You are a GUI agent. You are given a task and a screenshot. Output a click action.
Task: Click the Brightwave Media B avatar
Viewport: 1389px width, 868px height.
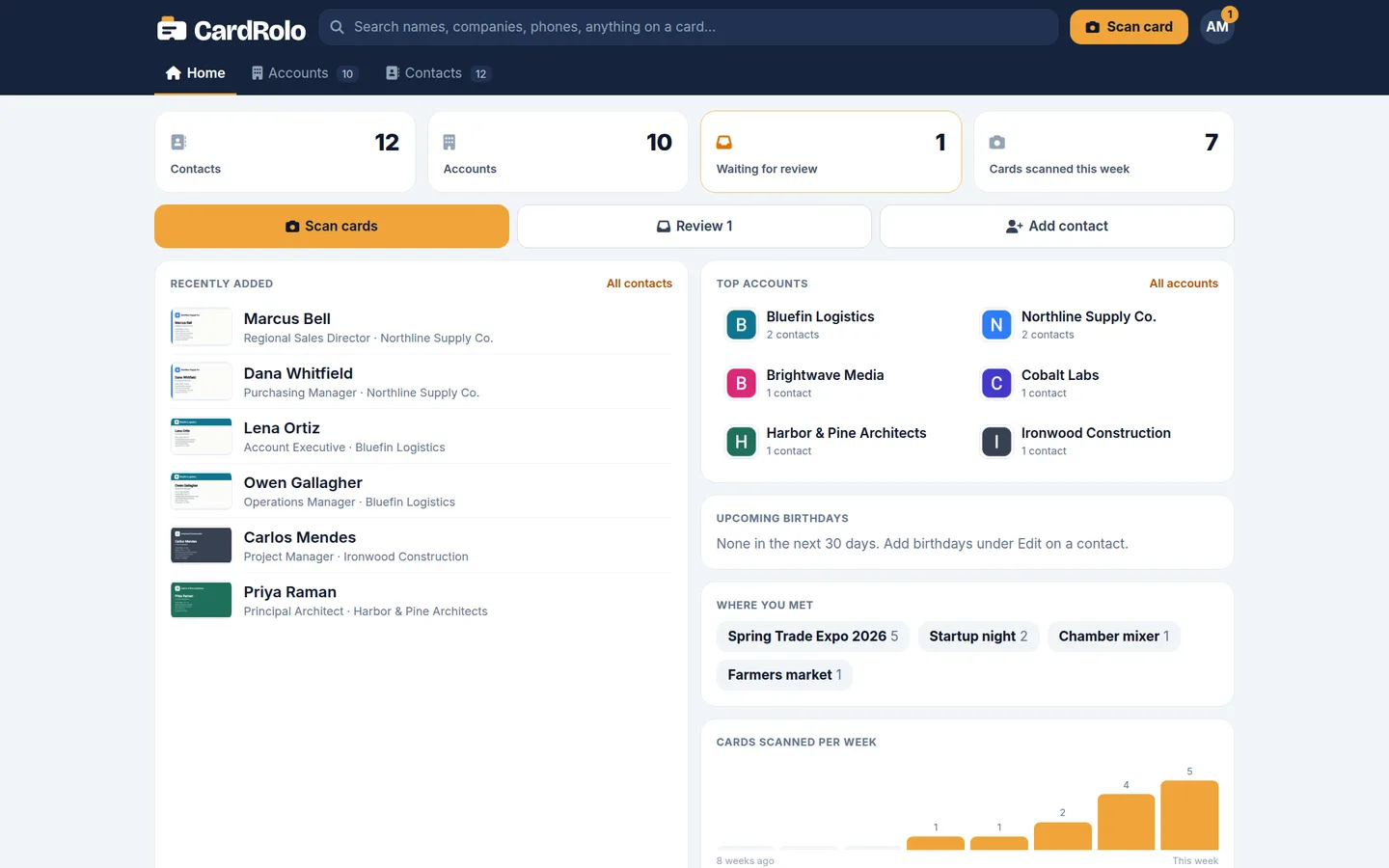pyautogui.click(x=741, y=384)
